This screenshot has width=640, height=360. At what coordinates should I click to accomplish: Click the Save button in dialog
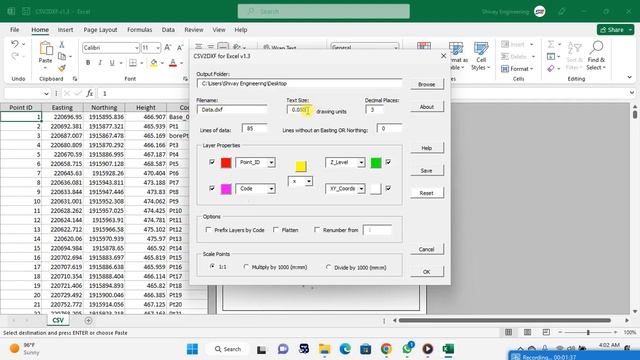tap(427, 171)
